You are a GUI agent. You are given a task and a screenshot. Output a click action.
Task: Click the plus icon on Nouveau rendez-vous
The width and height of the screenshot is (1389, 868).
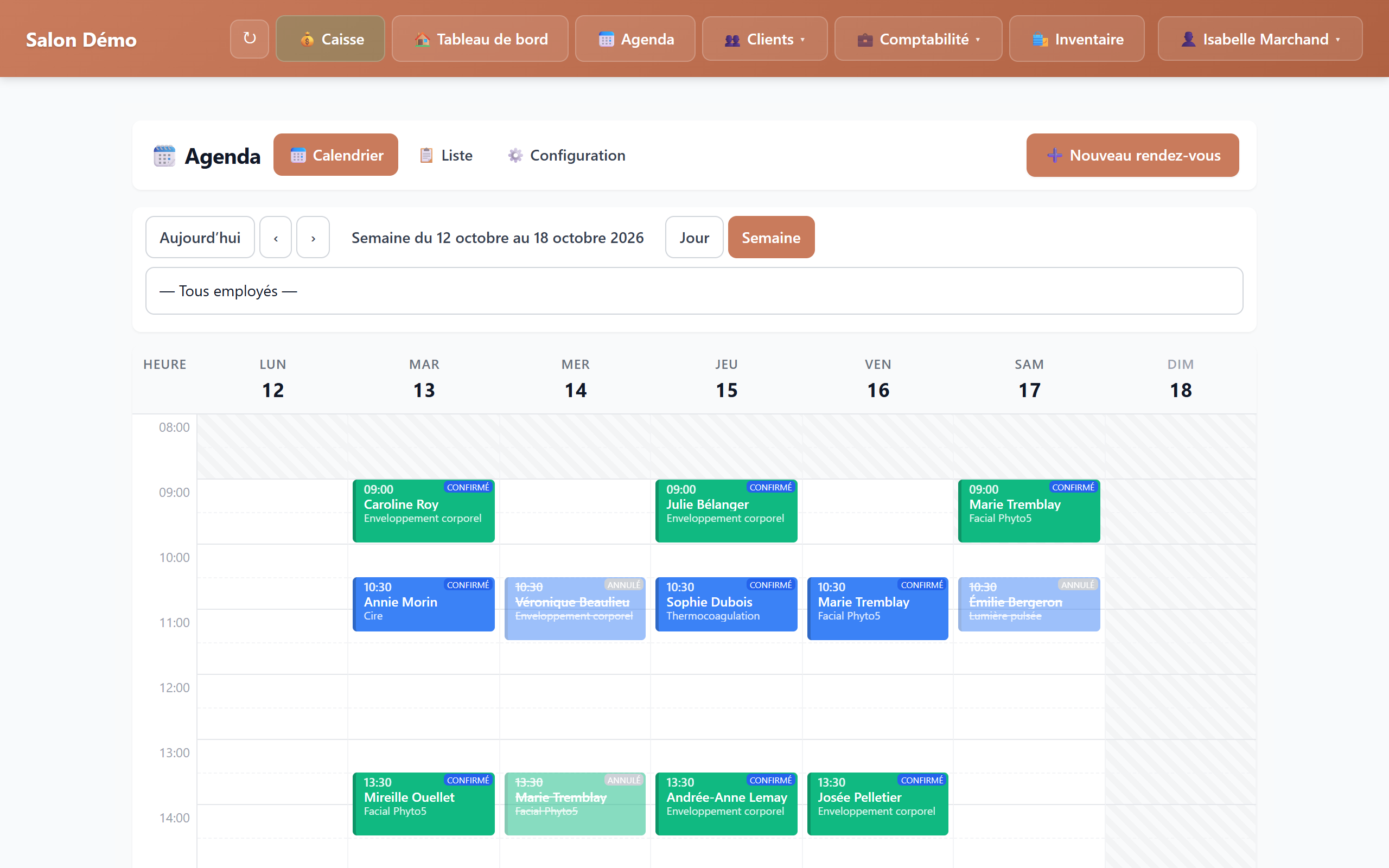pos(1054,155)
